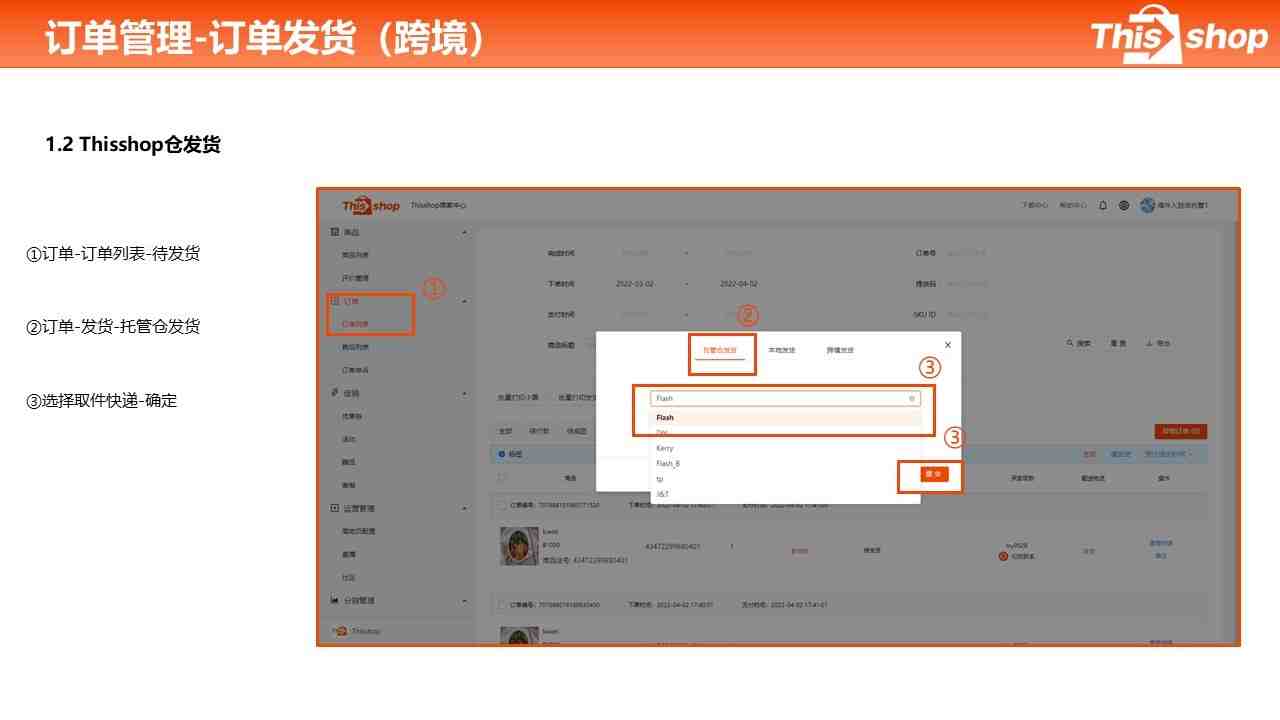Click the 商品 section icon in the sidebar

pyautogui.click(x=335, y=232)
